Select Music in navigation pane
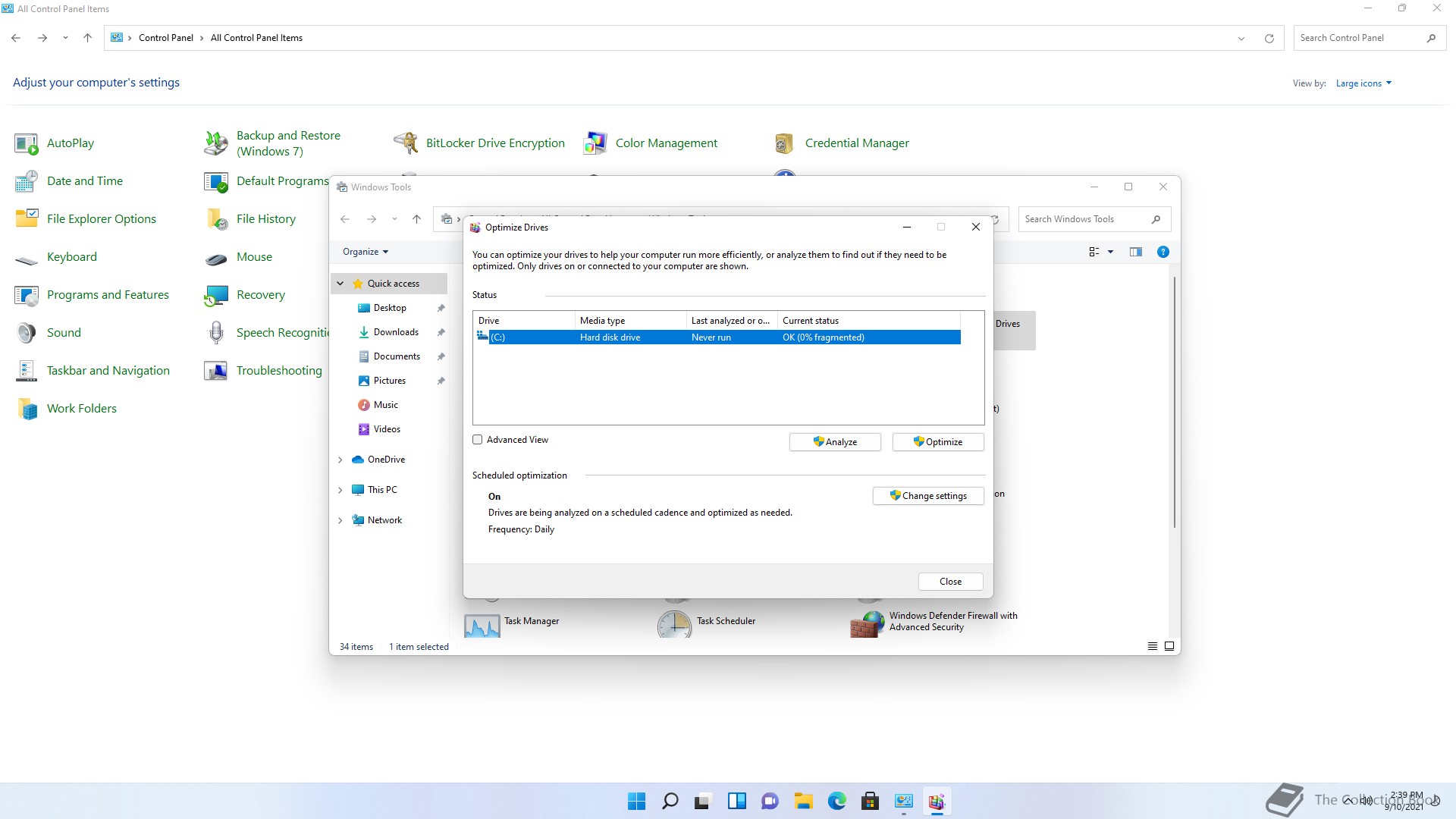Viewport: 1456px width, 819px height. click(x=386, y=405)
